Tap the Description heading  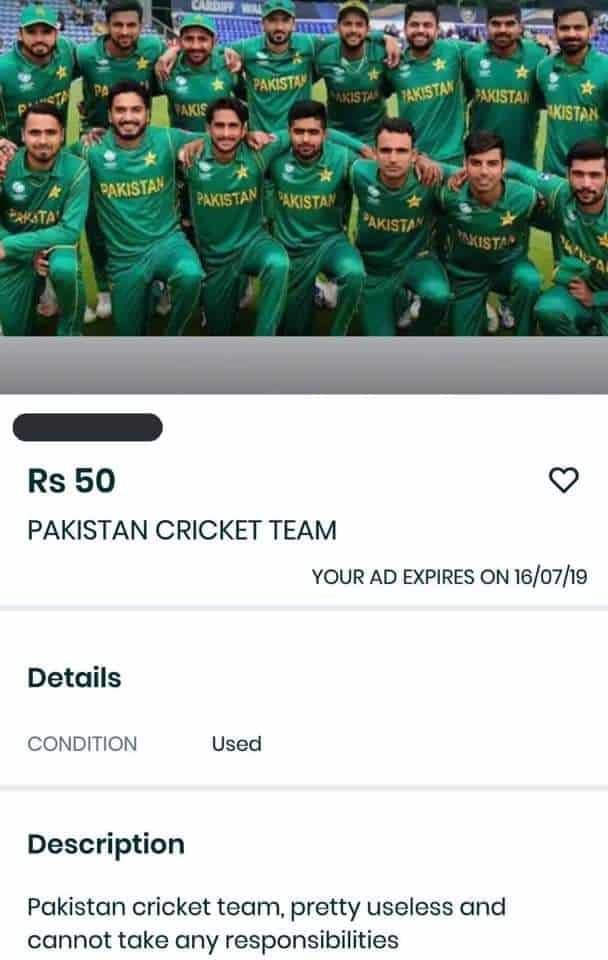point(106,844)
